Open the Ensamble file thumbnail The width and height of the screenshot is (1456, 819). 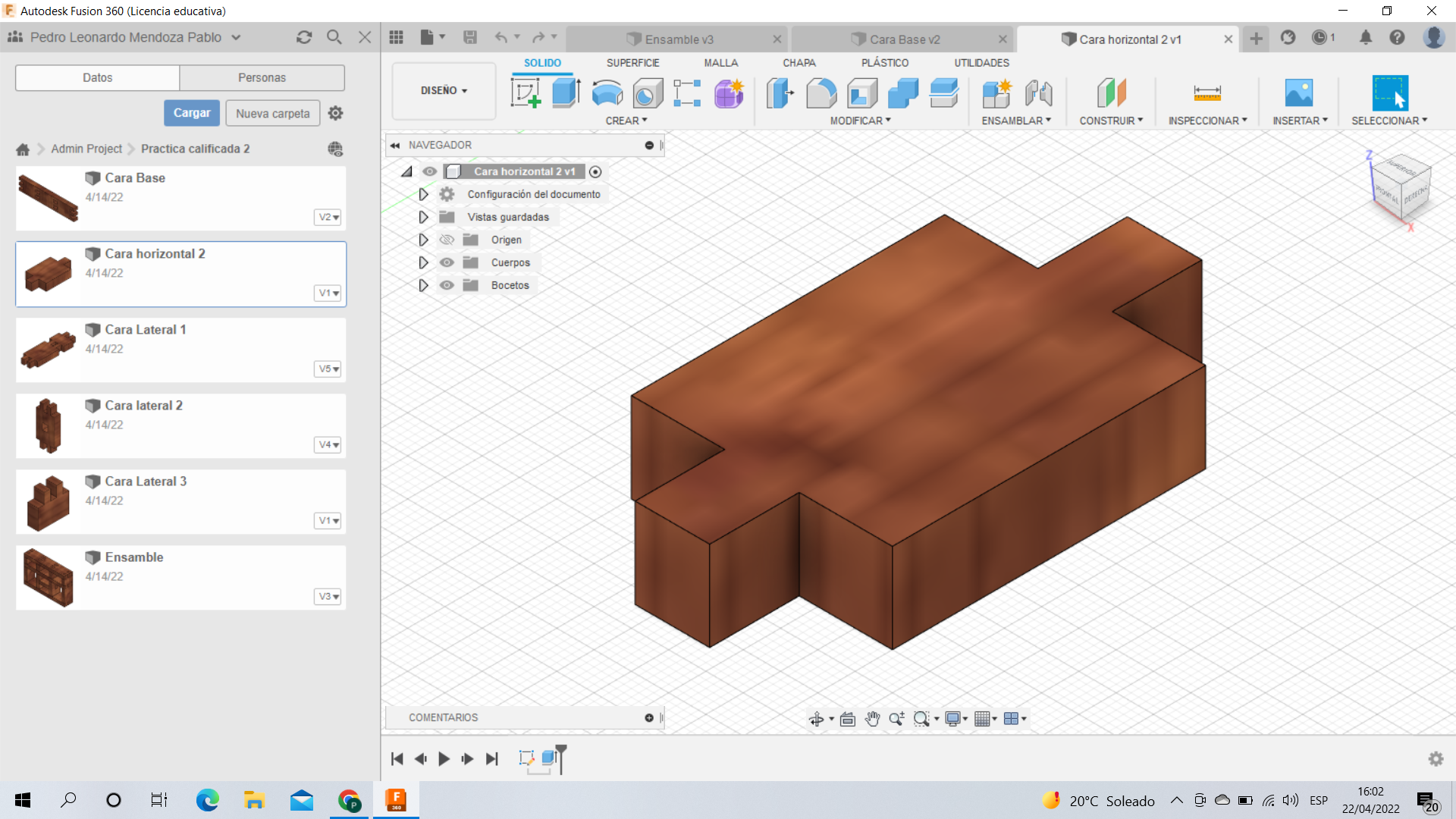[49, 577]
